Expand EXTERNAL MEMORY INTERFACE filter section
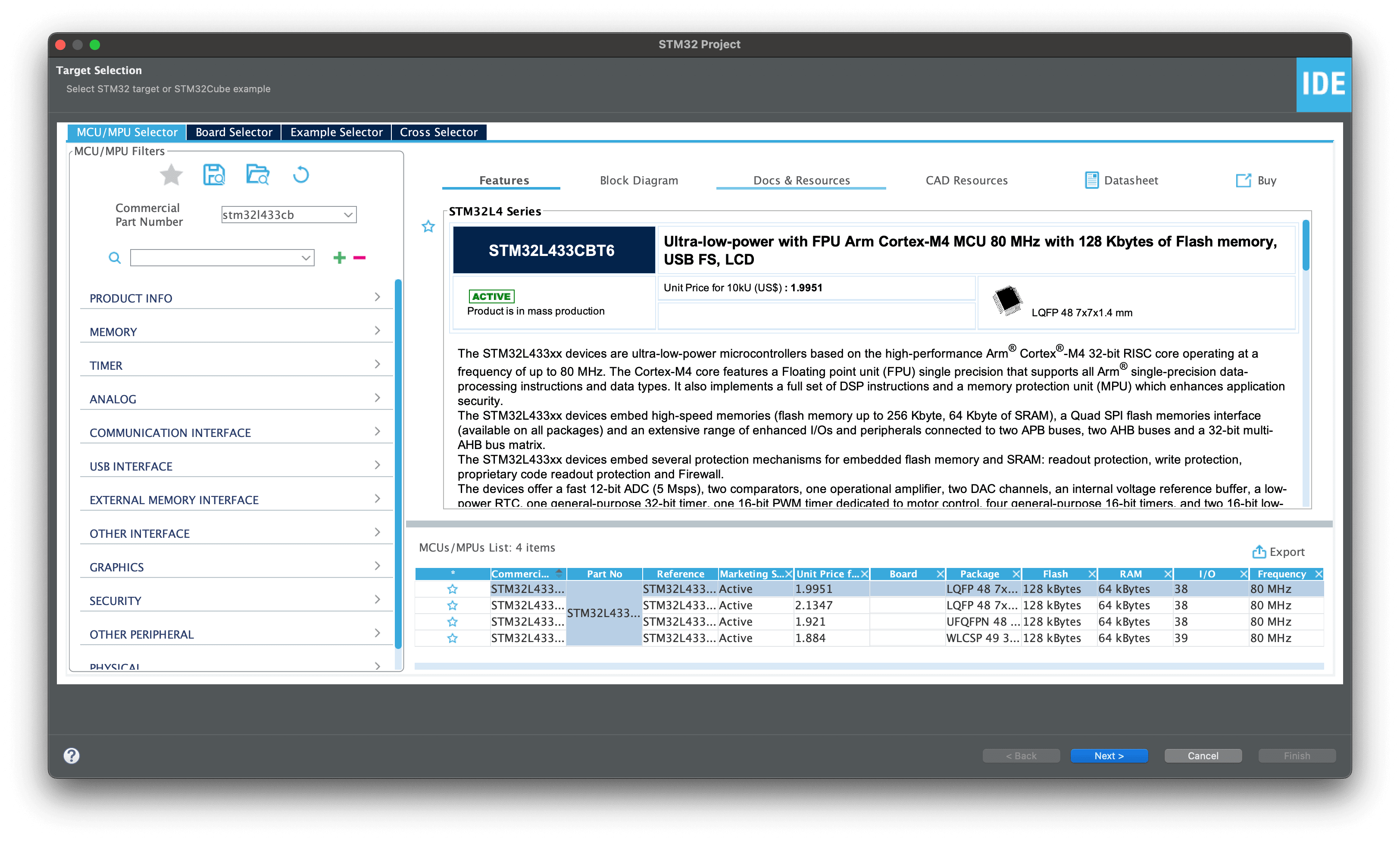This screenshot has width=1400, height=842. click(x=235, y=499)
